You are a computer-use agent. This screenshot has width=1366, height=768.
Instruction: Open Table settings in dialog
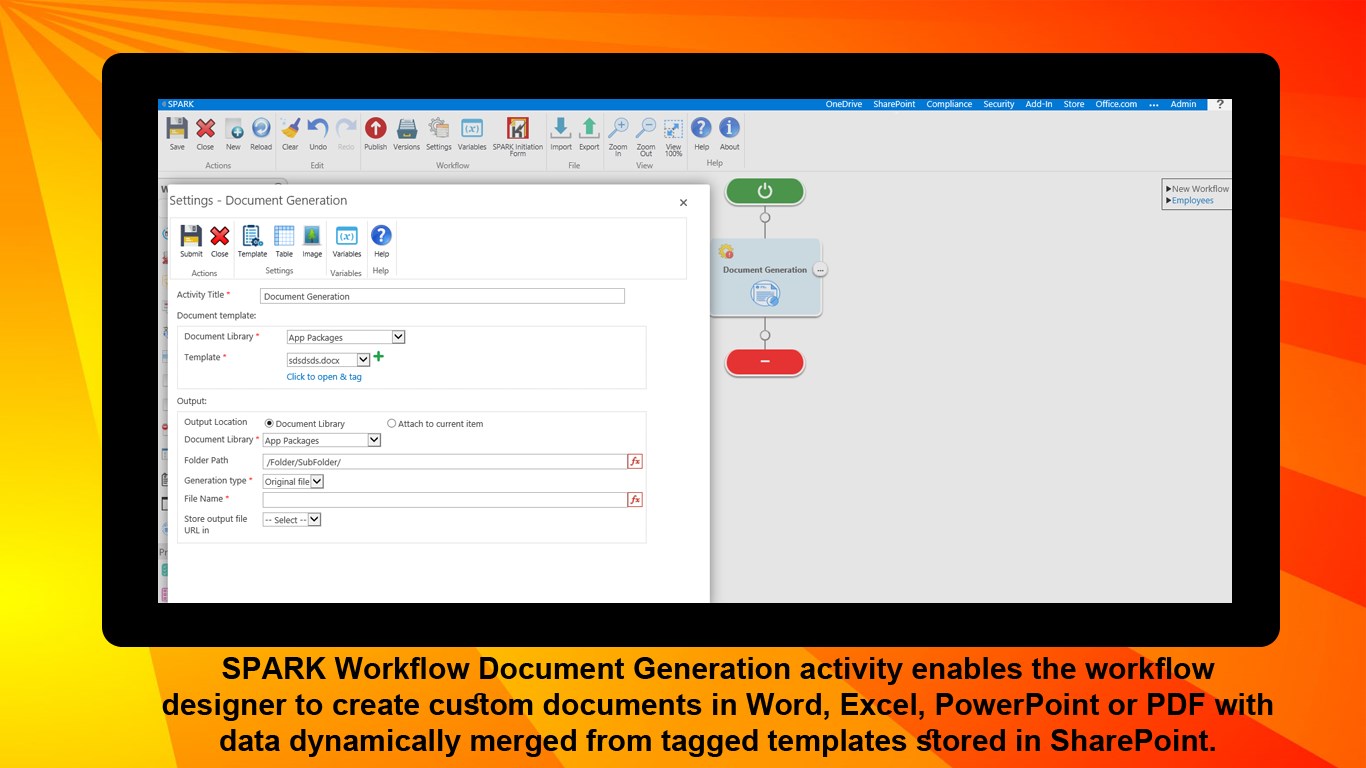[x=284, y=241]
